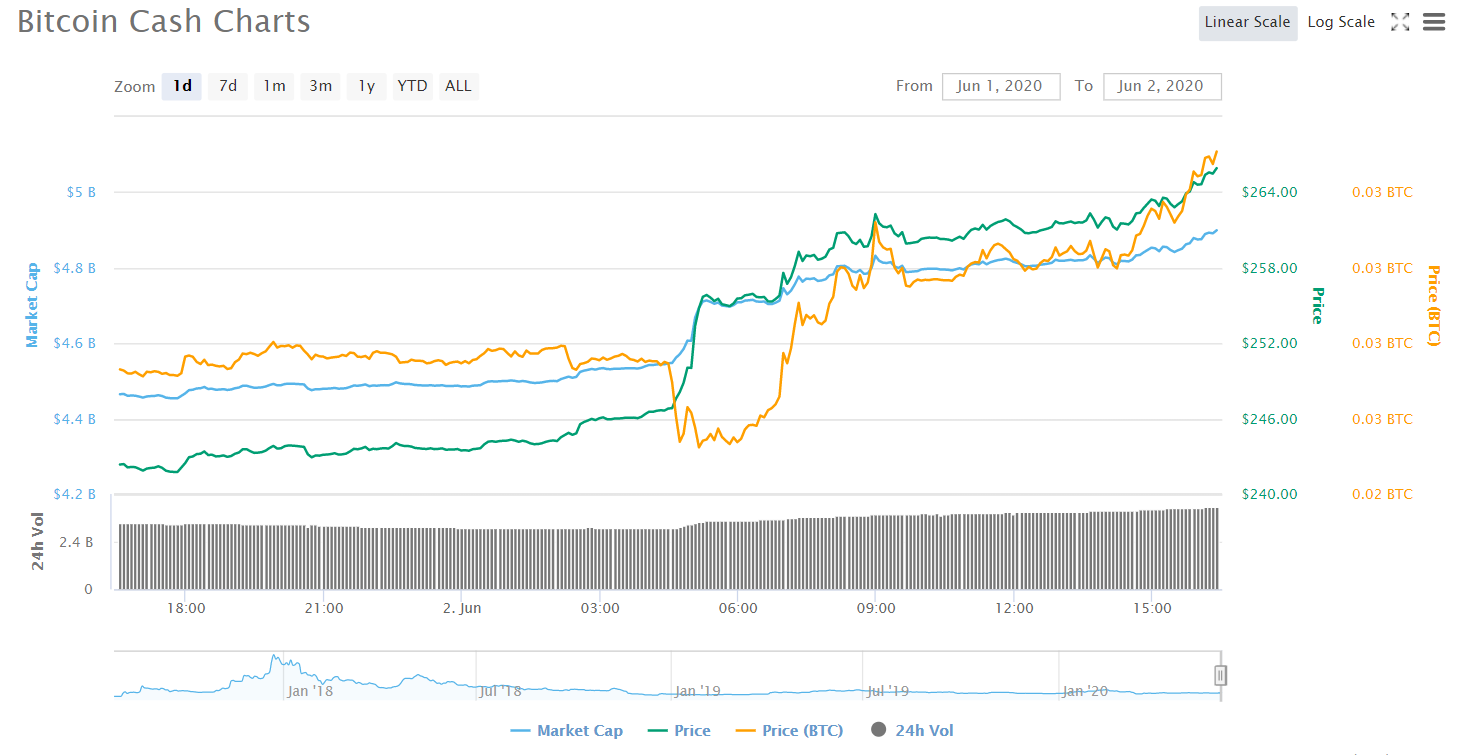This screenshot has height=755, width=1475.
Task: Select the YTD zoom range
Action: tap(412, 86)
